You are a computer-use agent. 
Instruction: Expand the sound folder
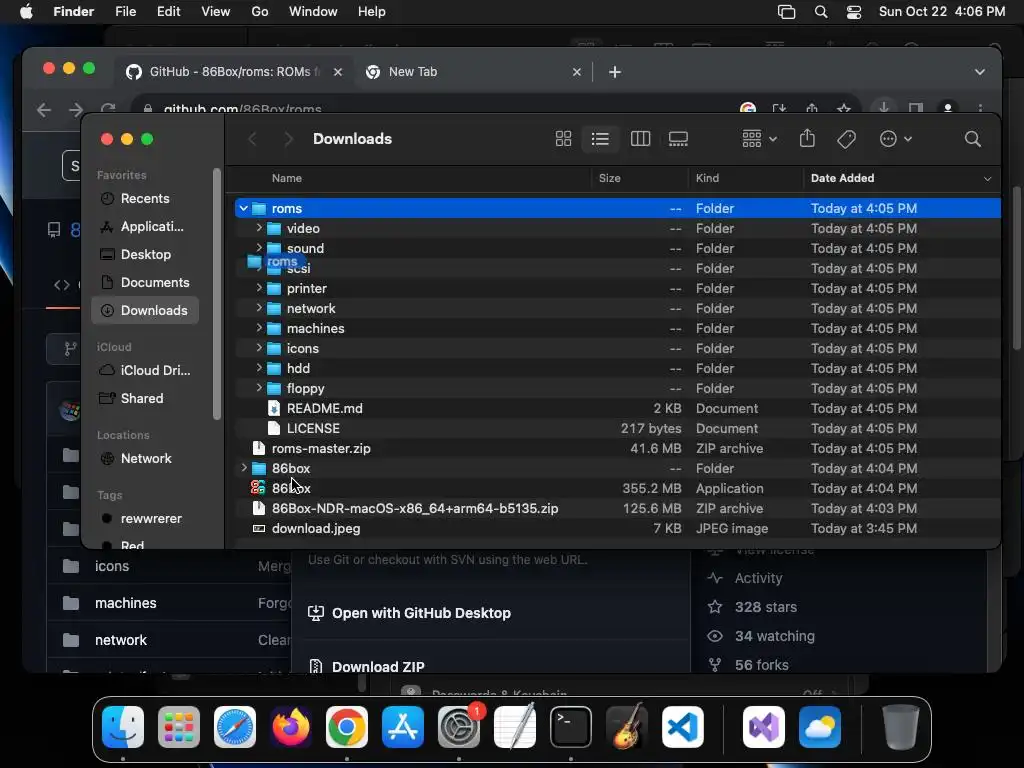(259, 248)
